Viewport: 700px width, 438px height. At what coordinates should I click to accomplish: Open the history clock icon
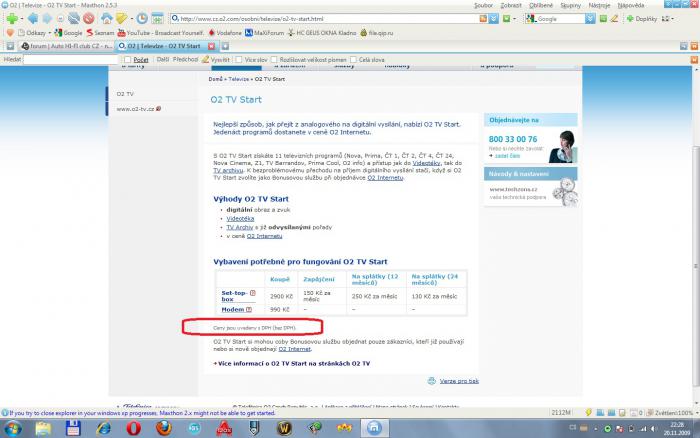point(142,18)
